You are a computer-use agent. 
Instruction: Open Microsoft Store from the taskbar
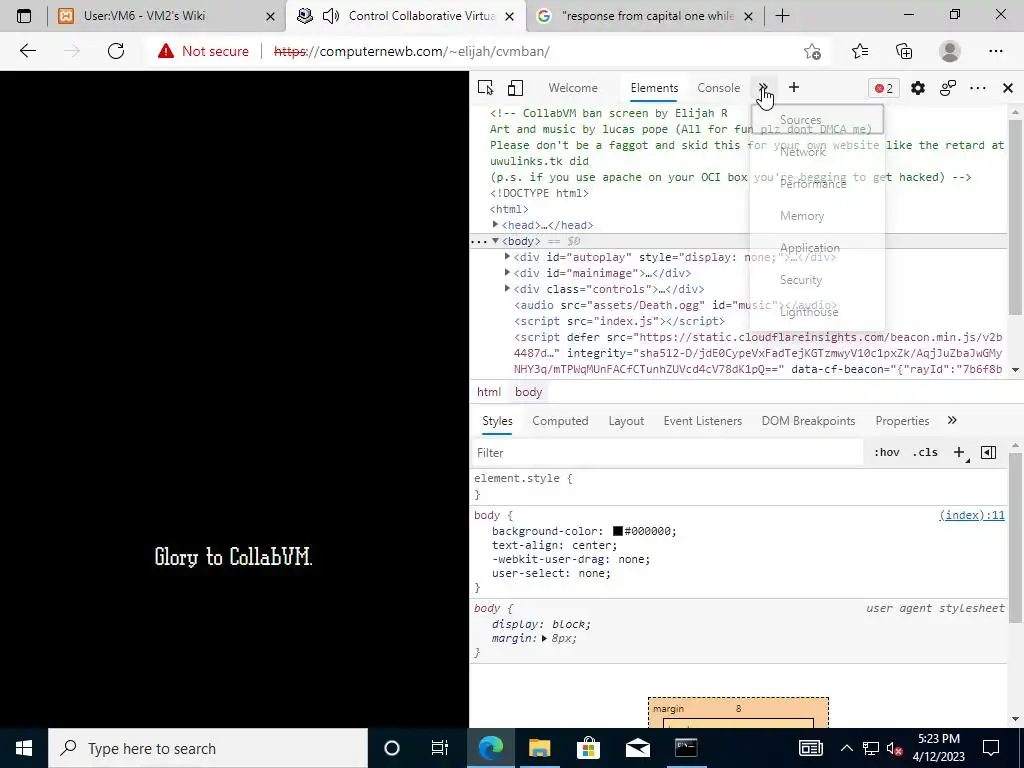[588, 748]
